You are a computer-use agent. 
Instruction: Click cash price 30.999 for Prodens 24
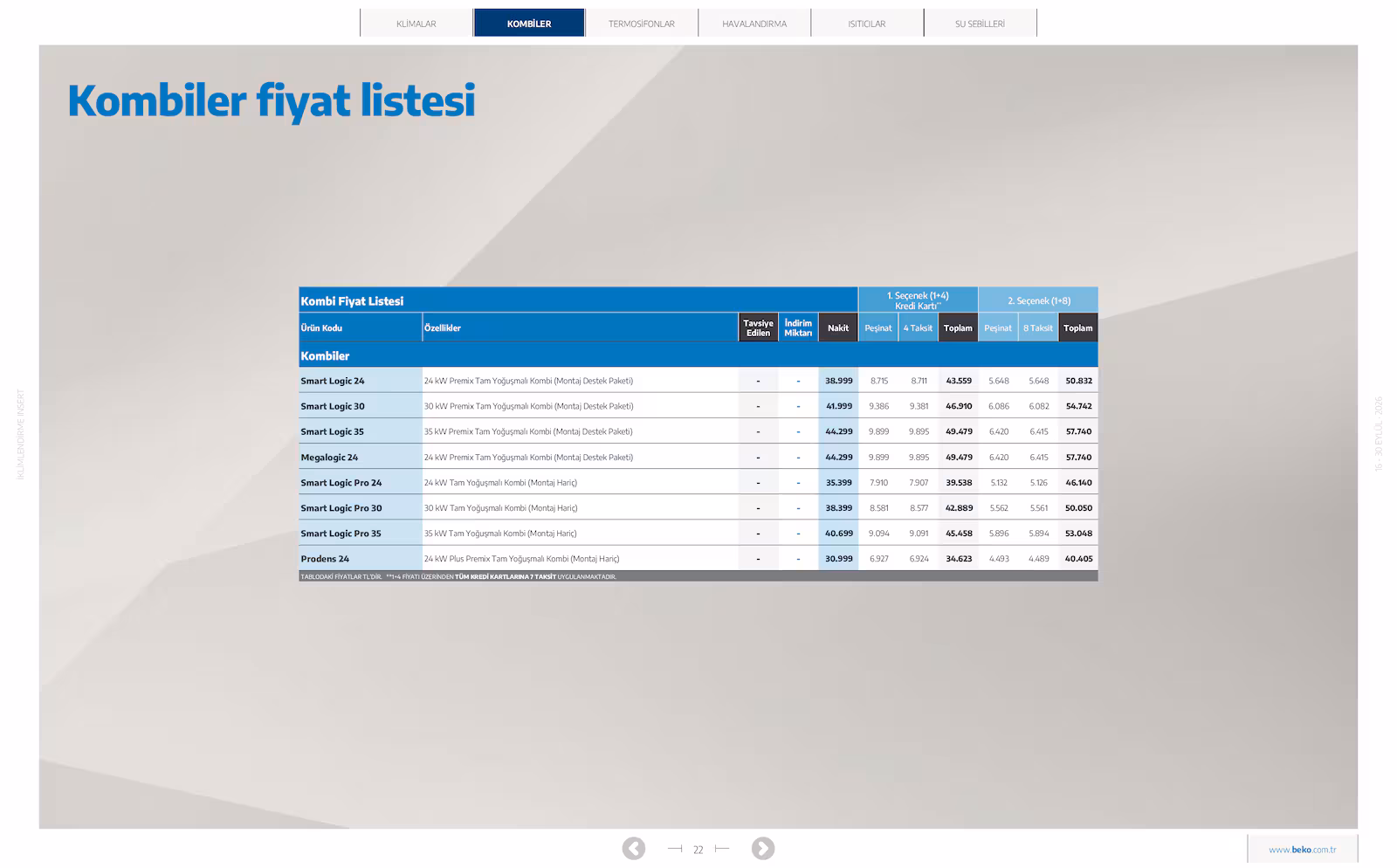pyautogui.click(x=839, y=559)
